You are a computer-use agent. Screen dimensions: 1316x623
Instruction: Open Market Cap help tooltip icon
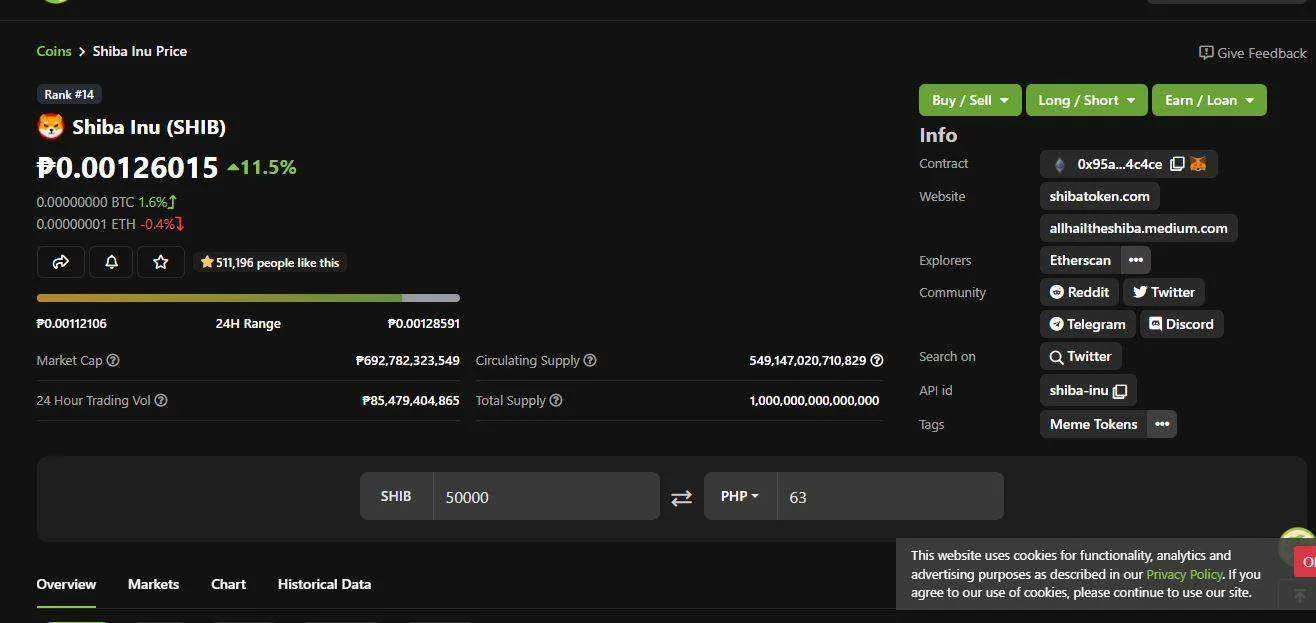pos(113,360)
